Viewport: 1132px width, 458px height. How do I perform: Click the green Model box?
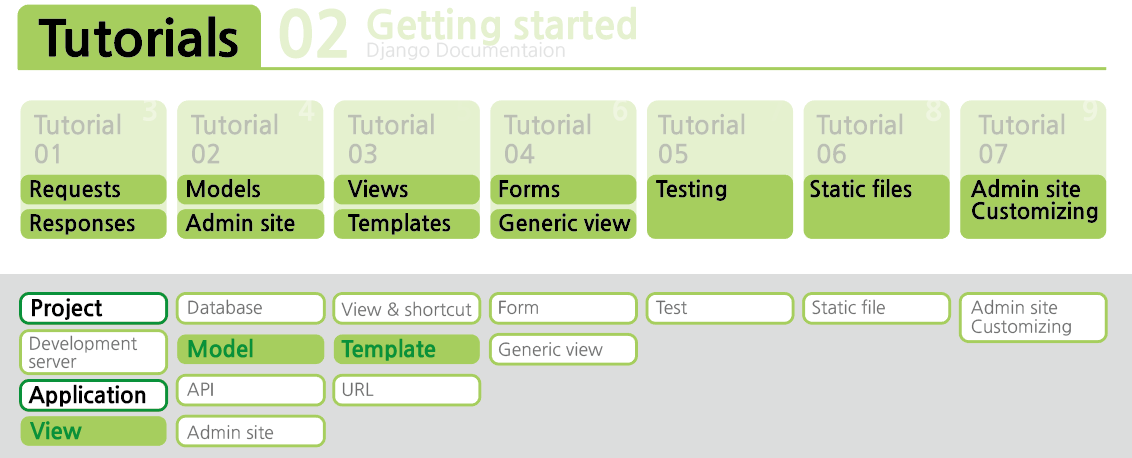[251, 350]
